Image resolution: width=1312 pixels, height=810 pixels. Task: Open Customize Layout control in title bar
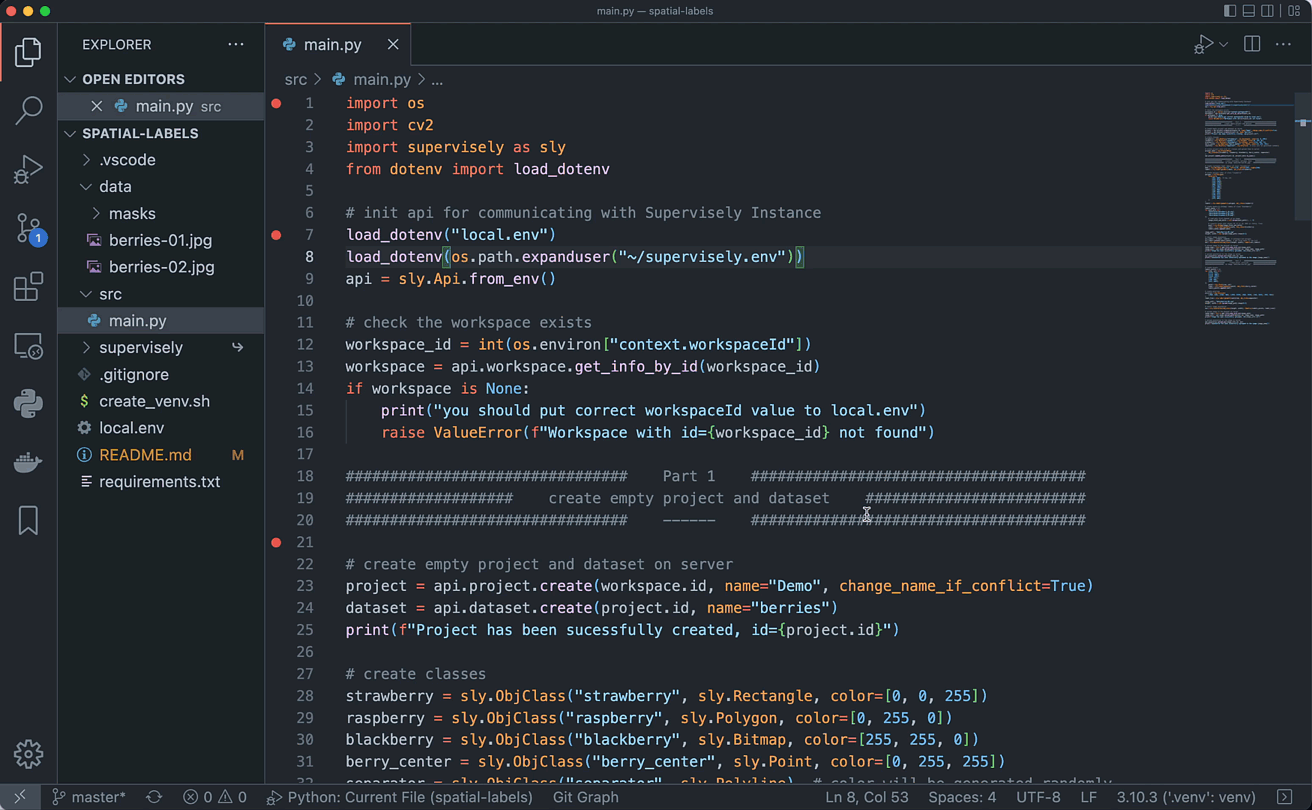(x=1294, y=11)
